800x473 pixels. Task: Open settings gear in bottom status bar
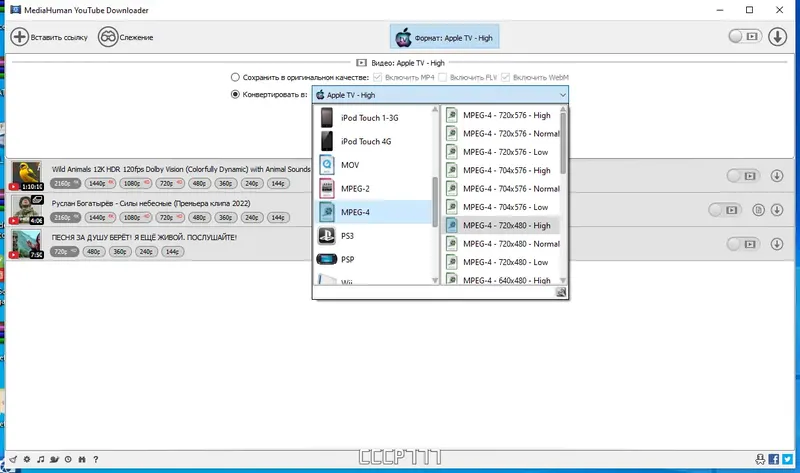click(x=27, y=459)
